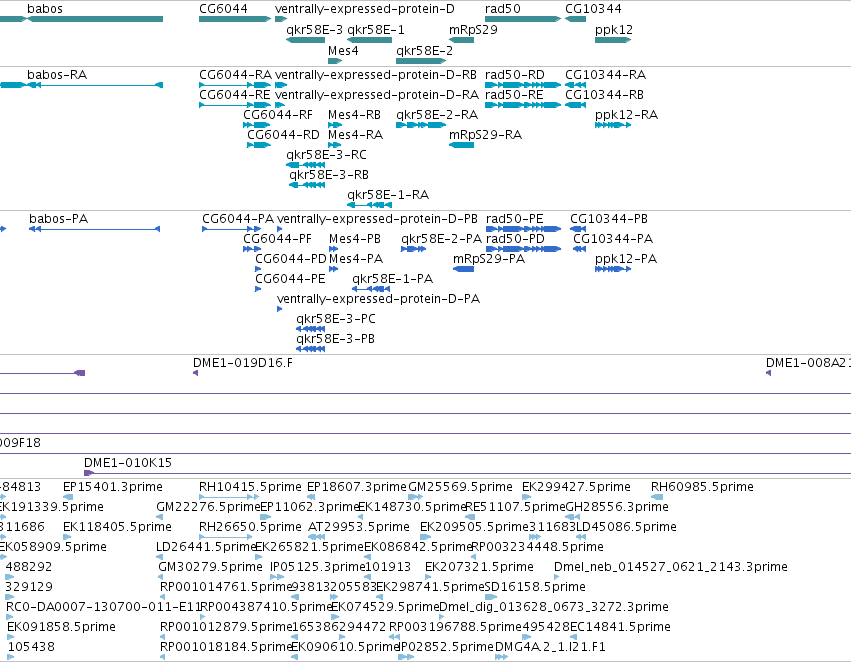Select the rad50-PD protein label

(515, 239)
